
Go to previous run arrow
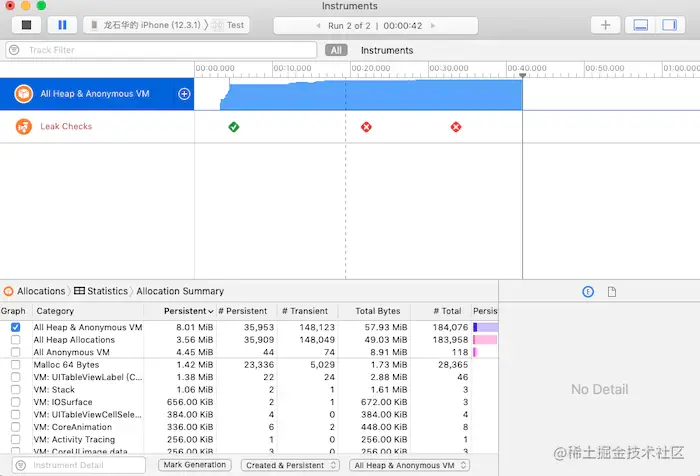click(x=318, y=25)
